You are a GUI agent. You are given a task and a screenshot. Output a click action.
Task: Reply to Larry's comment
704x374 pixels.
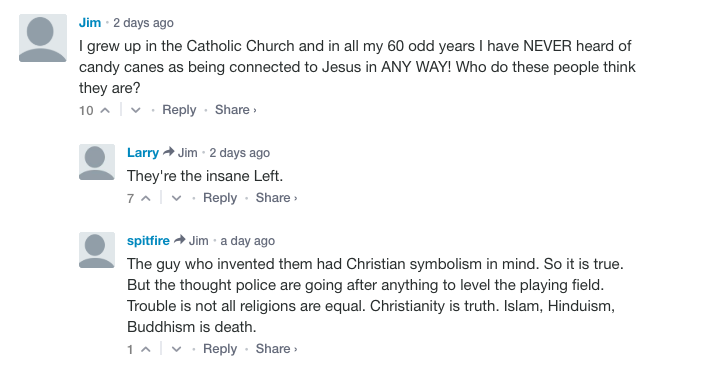pos(220,198)
